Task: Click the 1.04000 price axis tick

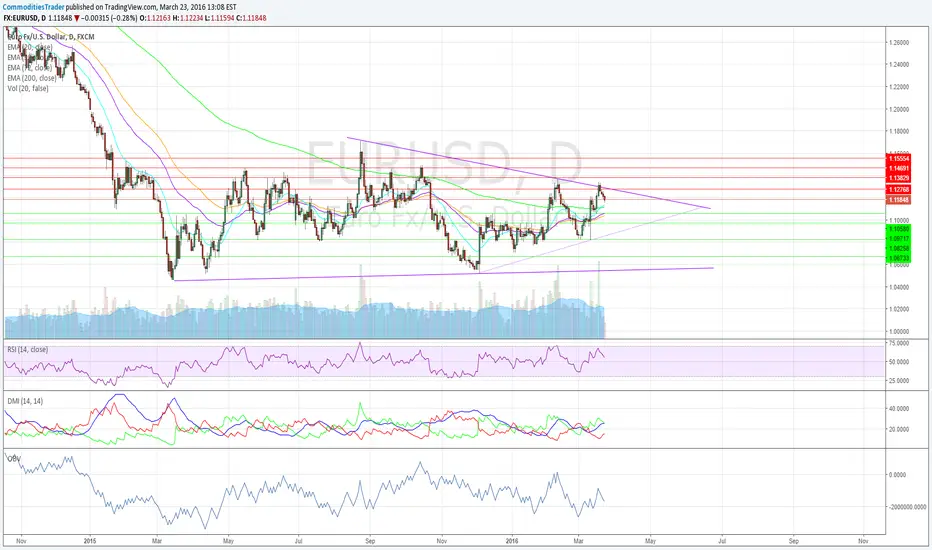Action: 900,287
